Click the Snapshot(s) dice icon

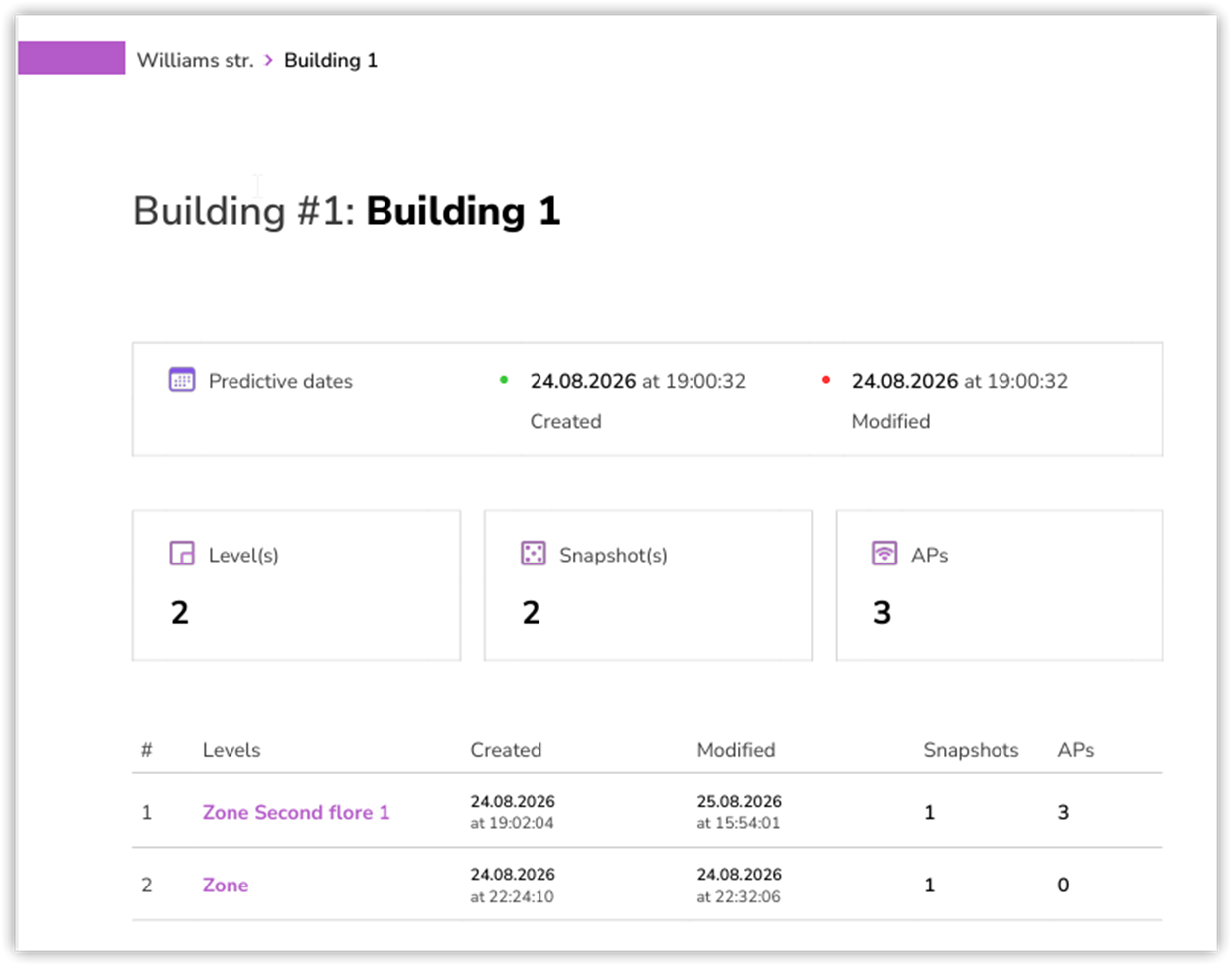coord(534,554)
